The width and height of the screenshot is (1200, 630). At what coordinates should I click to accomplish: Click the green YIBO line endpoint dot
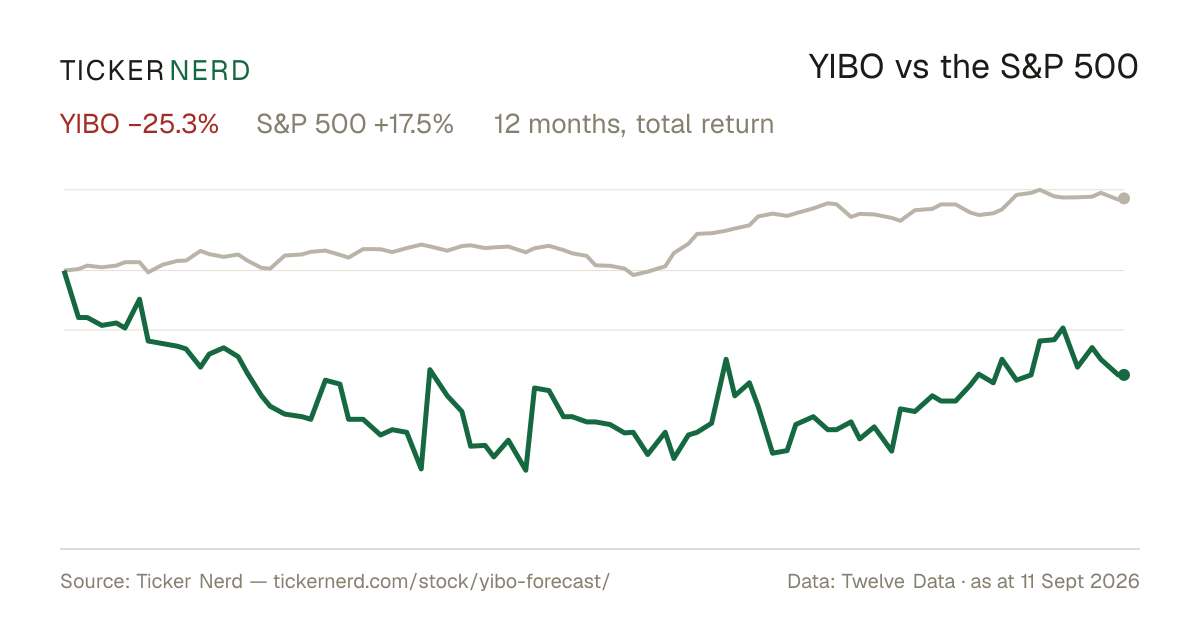[1124, 374]
